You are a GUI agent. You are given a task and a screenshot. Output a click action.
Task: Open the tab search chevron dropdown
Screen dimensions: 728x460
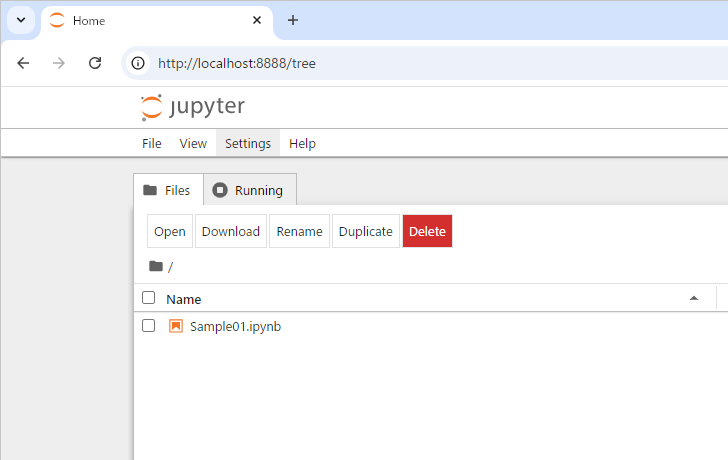[21, 20]
